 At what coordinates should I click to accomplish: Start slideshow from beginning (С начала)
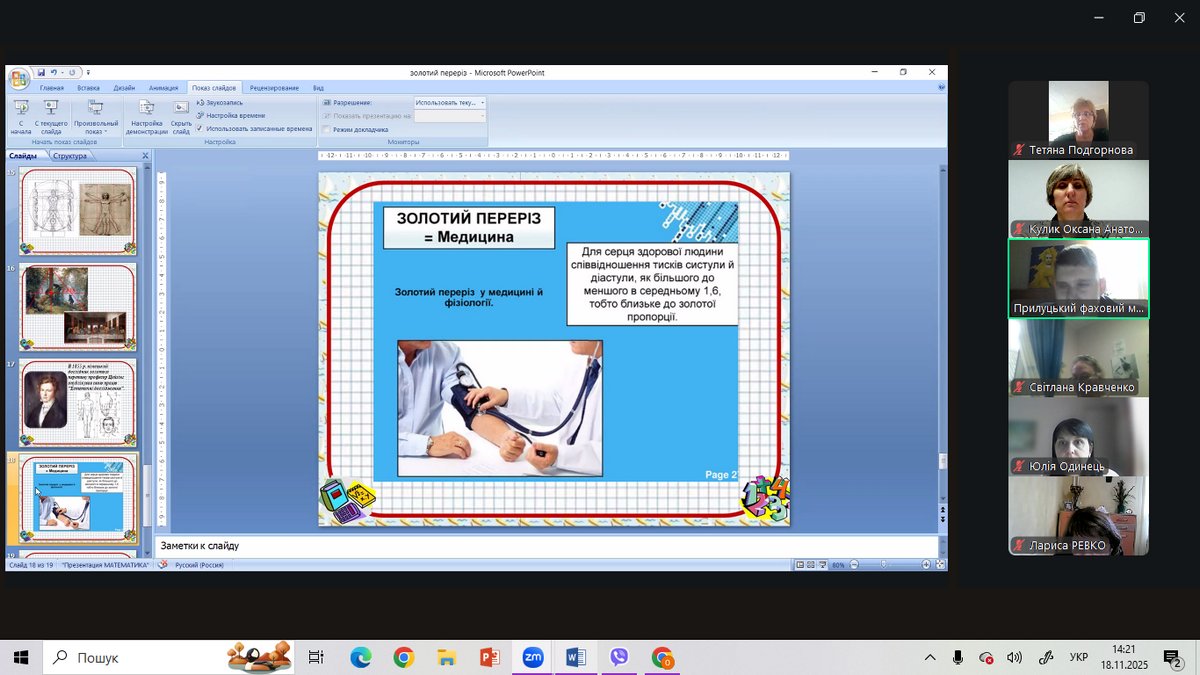(21, 108)
